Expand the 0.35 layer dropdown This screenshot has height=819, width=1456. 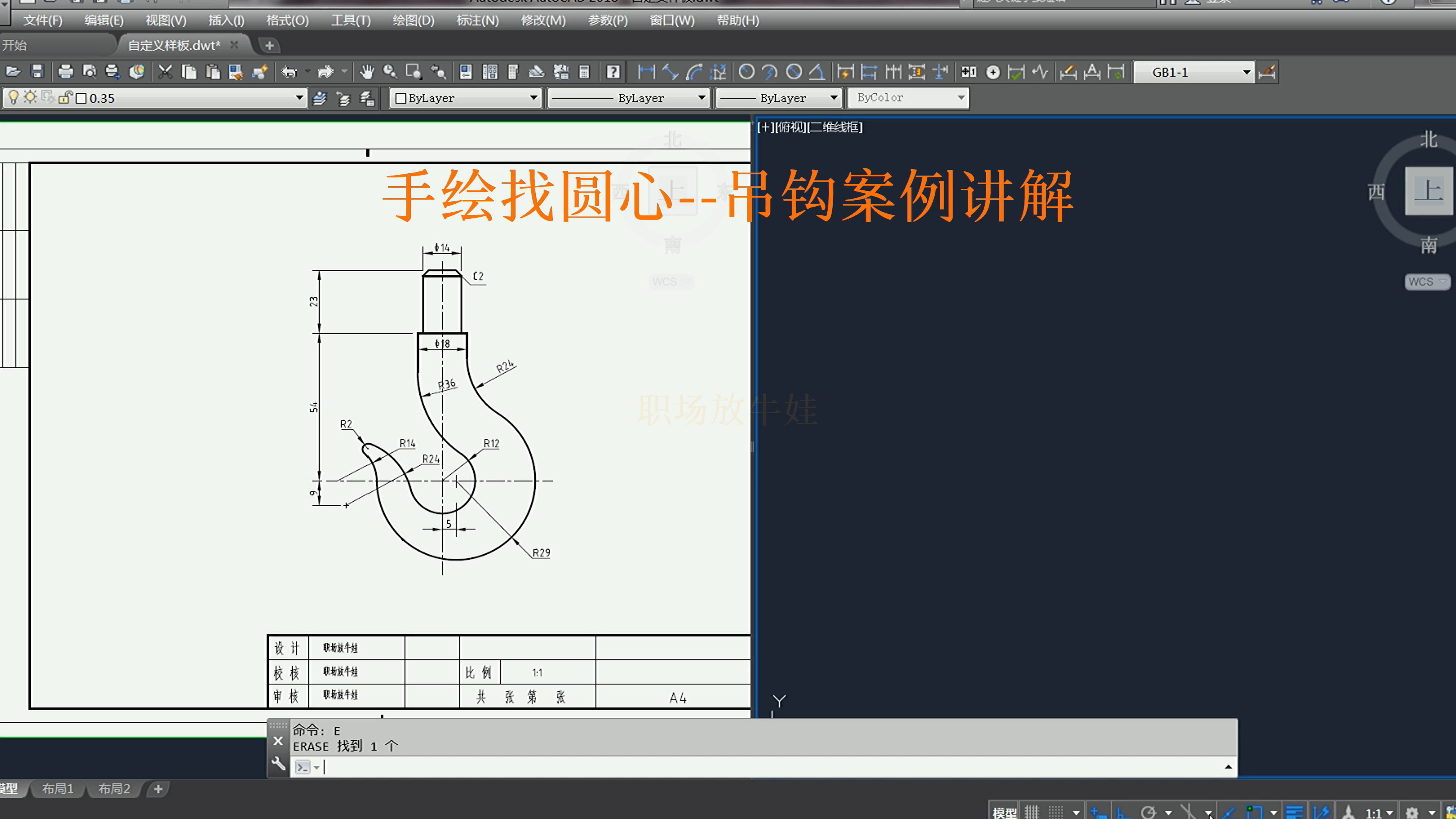[x=299, y=98]
